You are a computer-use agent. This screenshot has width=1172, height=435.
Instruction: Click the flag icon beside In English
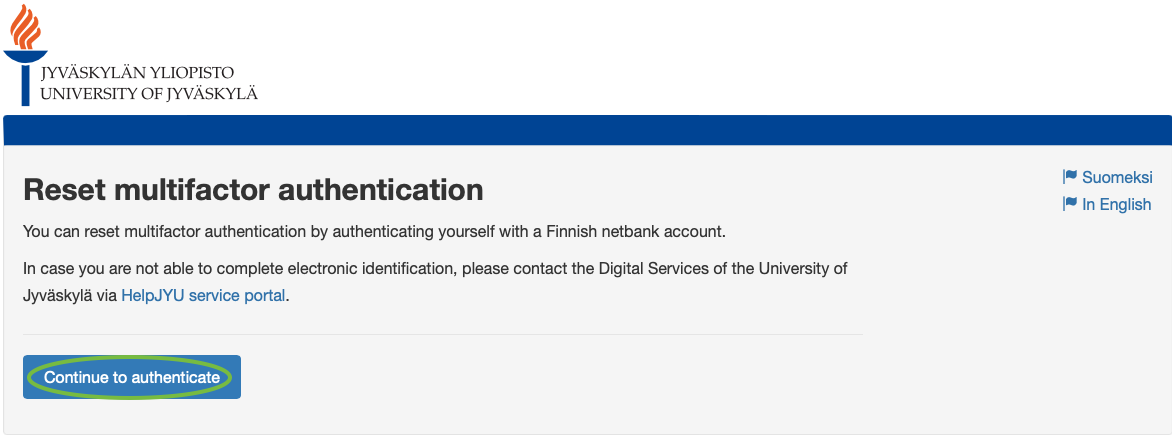click(x=1070, y=204)
